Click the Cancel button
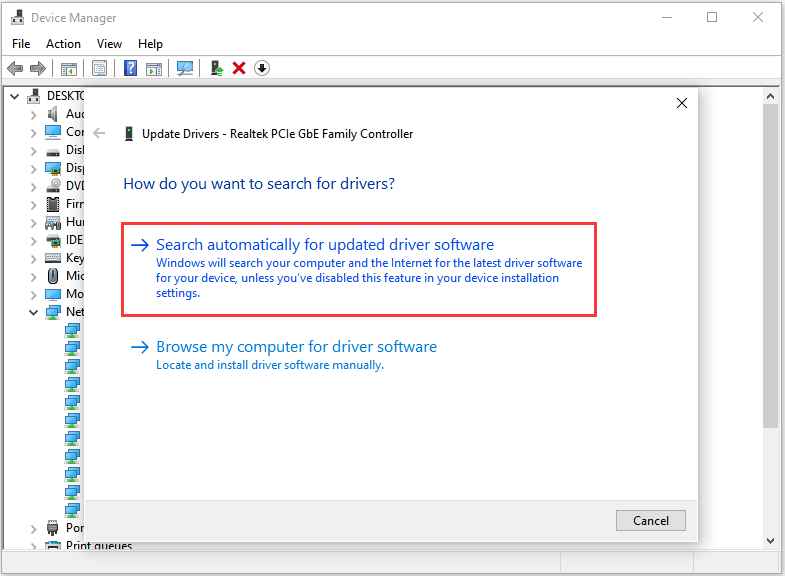 [651, 521]
